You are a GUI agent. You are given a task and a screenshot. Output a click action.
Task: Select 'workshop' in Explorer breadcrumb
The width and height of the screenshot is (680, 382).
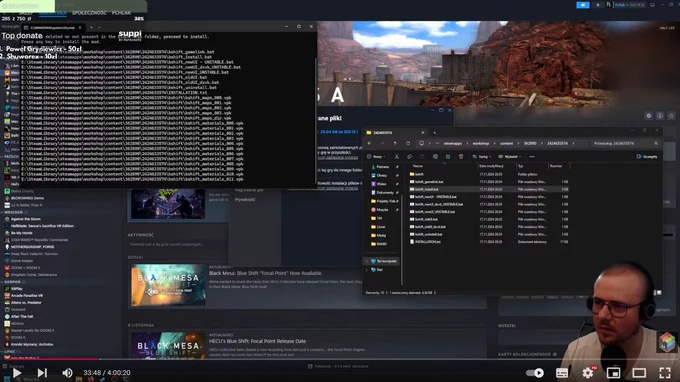pyautogui.click(x=481, y=143)
